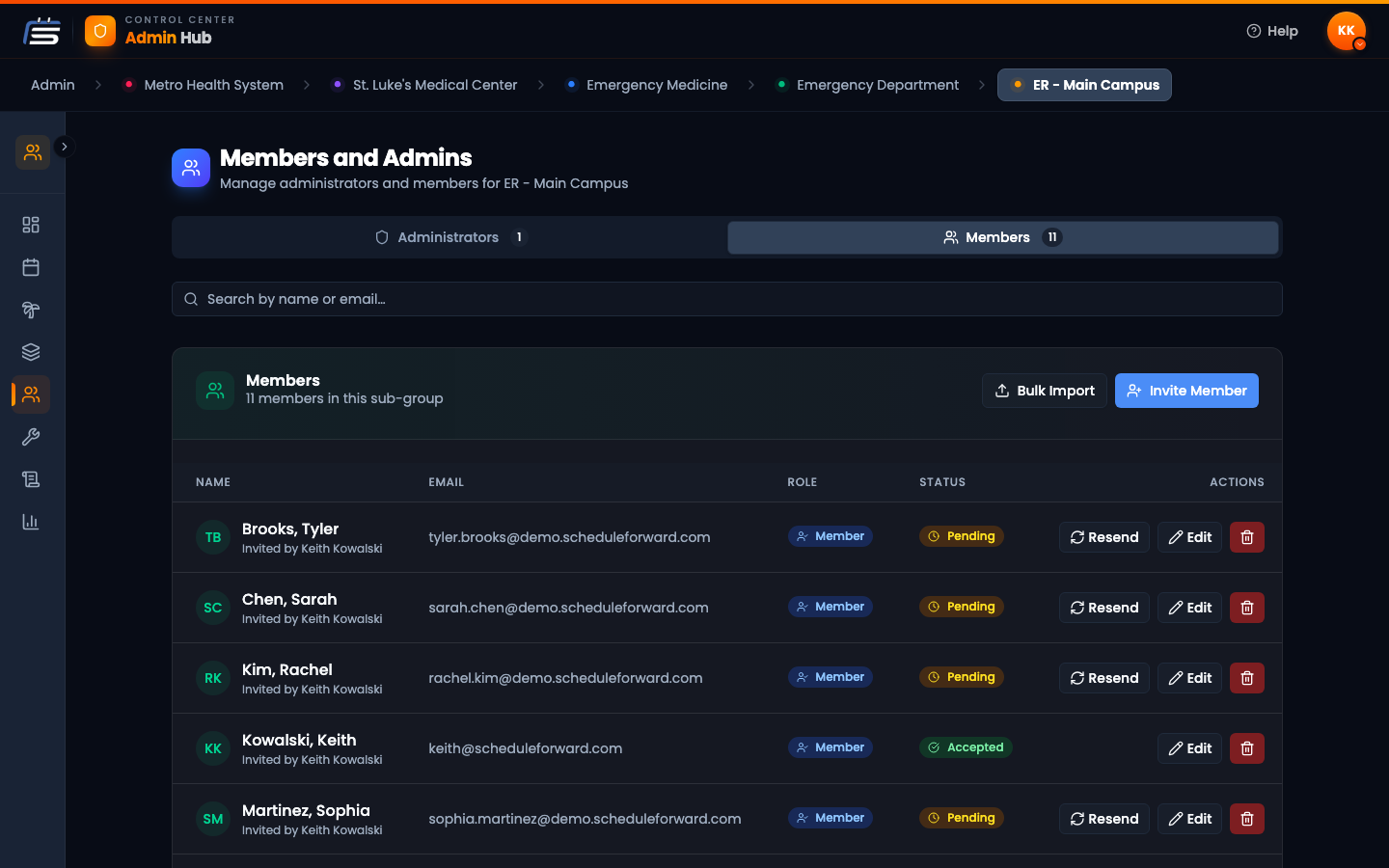The height and width of the screenshot is (868, 1389).
Task: Edit member Sophia Martinez
Action: (1190, 819)
